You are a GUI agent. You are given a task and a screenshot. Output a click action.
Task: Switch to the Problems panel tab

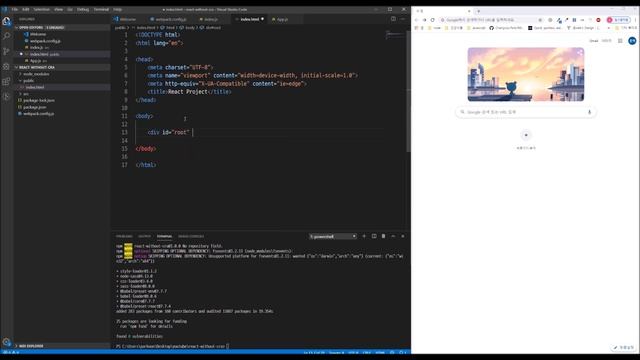[124, 236]
